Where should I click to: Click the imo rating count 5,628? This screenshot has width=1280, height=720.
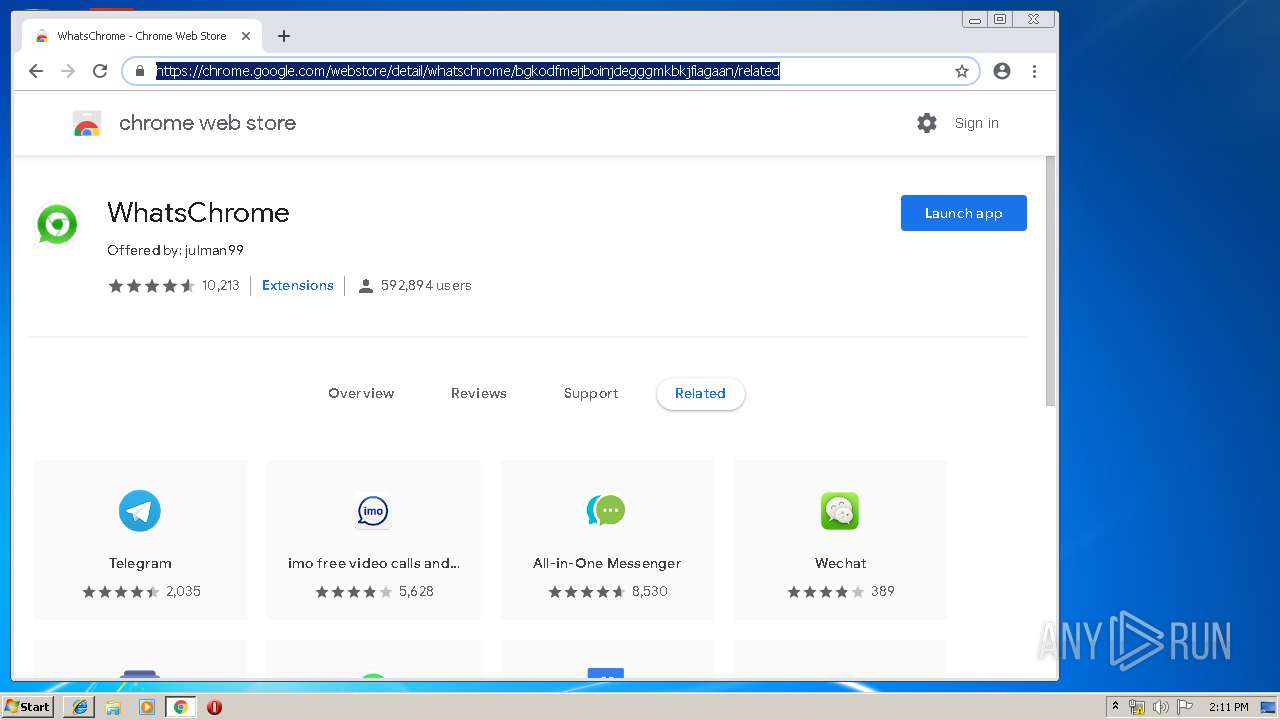(x=416, y=591)
